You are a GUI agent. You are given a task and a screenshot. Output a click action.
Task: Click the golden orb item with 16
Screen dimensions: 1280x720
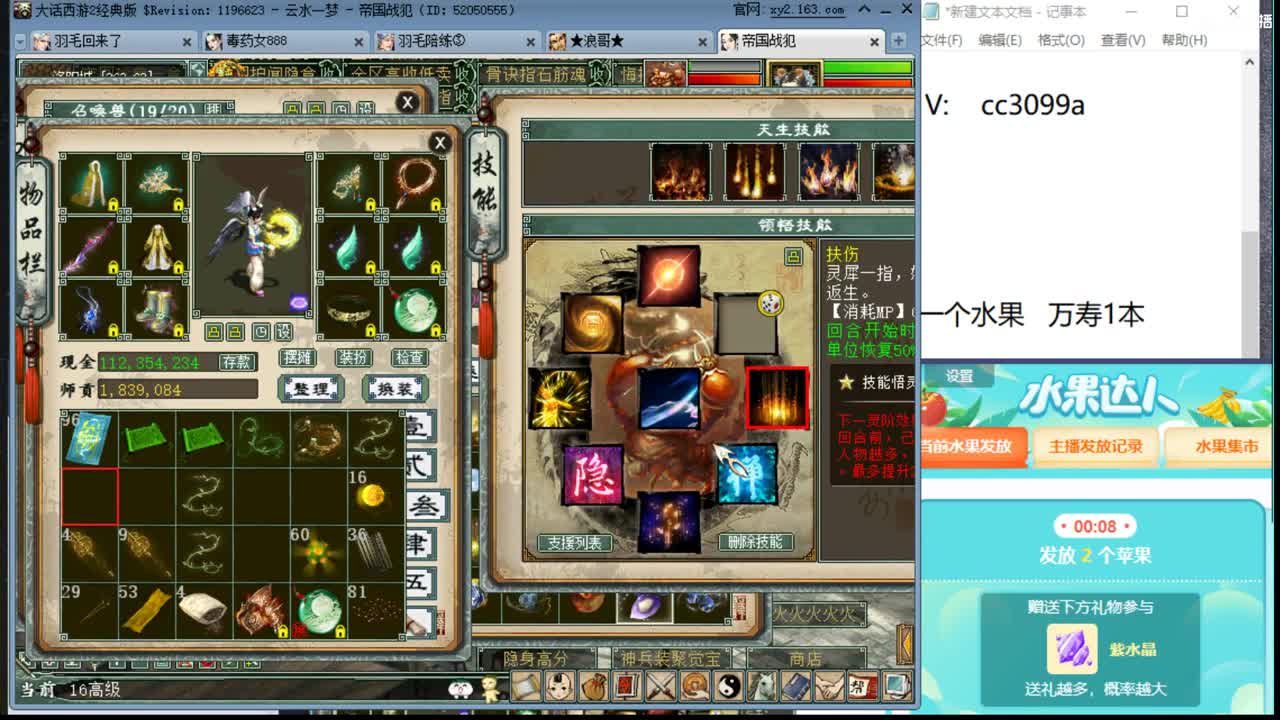pos(376,496)
